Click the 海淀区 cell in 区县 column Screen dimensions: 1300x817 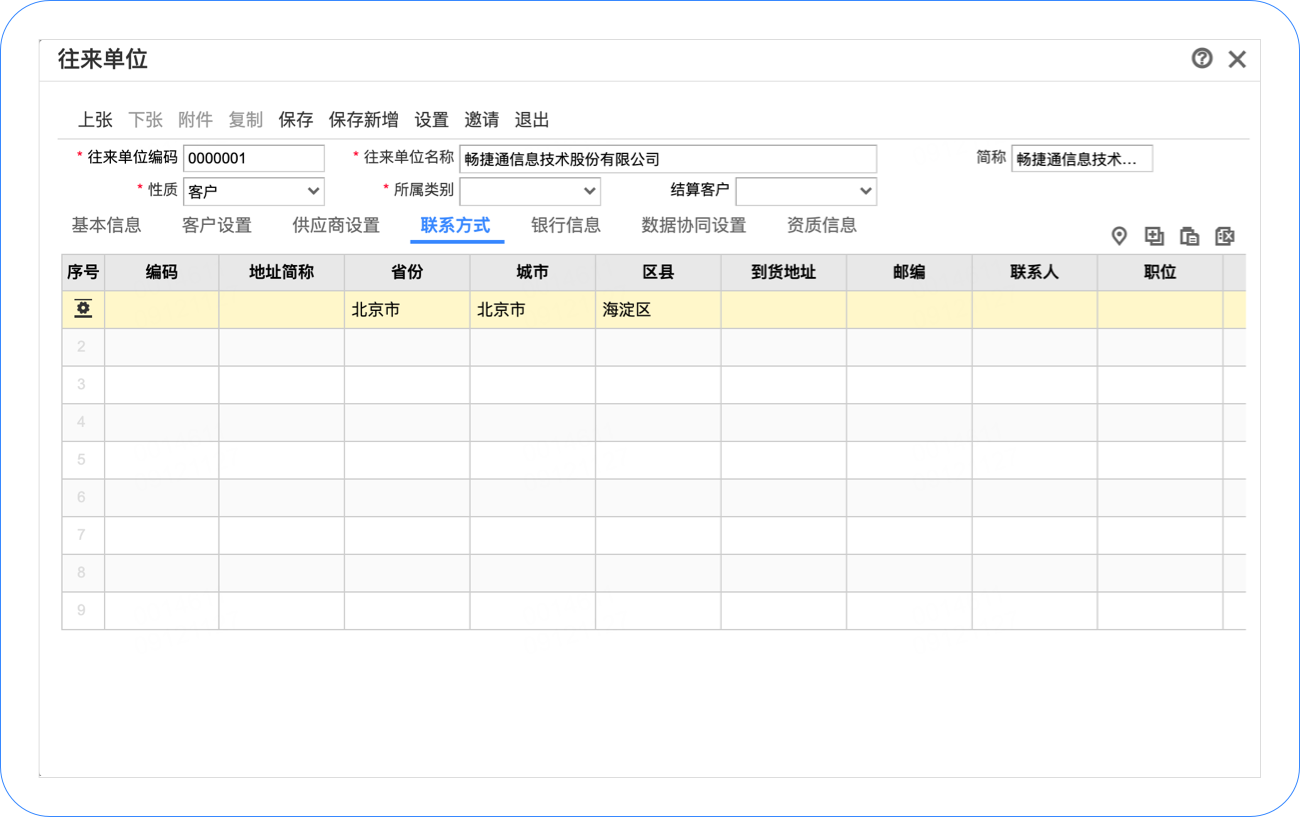point(657,310)
